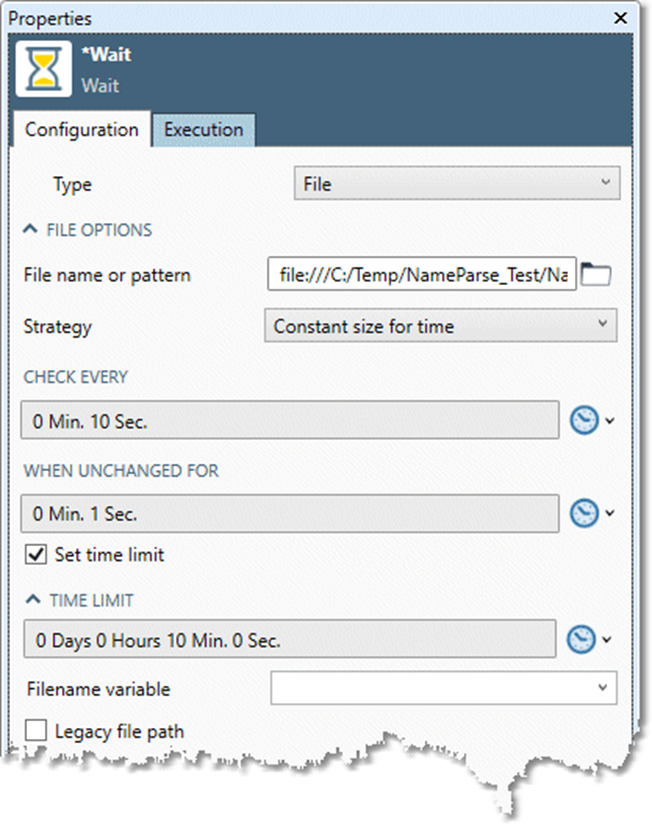This screenshot has height=827, width=652.
Task: Browse for file with folder icon
Action: [596, 275]
